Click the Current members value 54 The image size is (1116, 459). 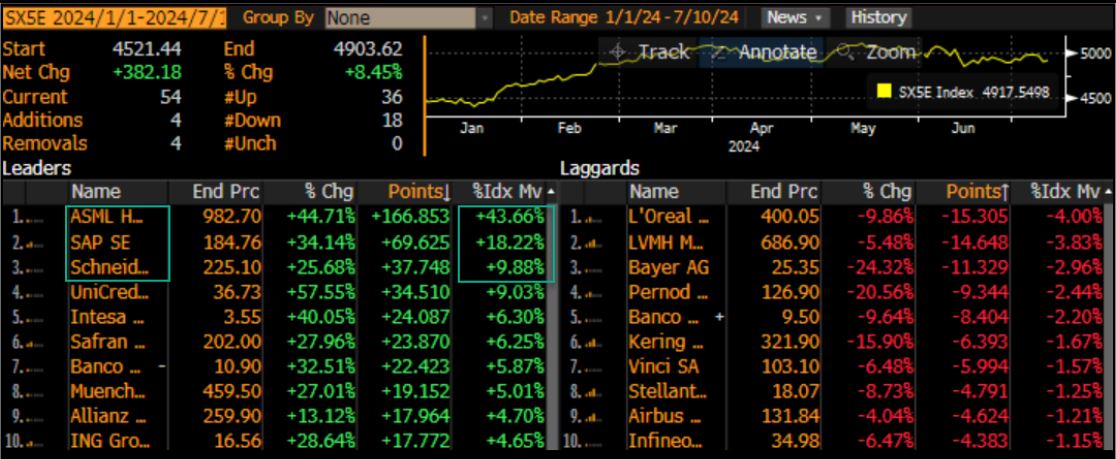tap(170, 97)
